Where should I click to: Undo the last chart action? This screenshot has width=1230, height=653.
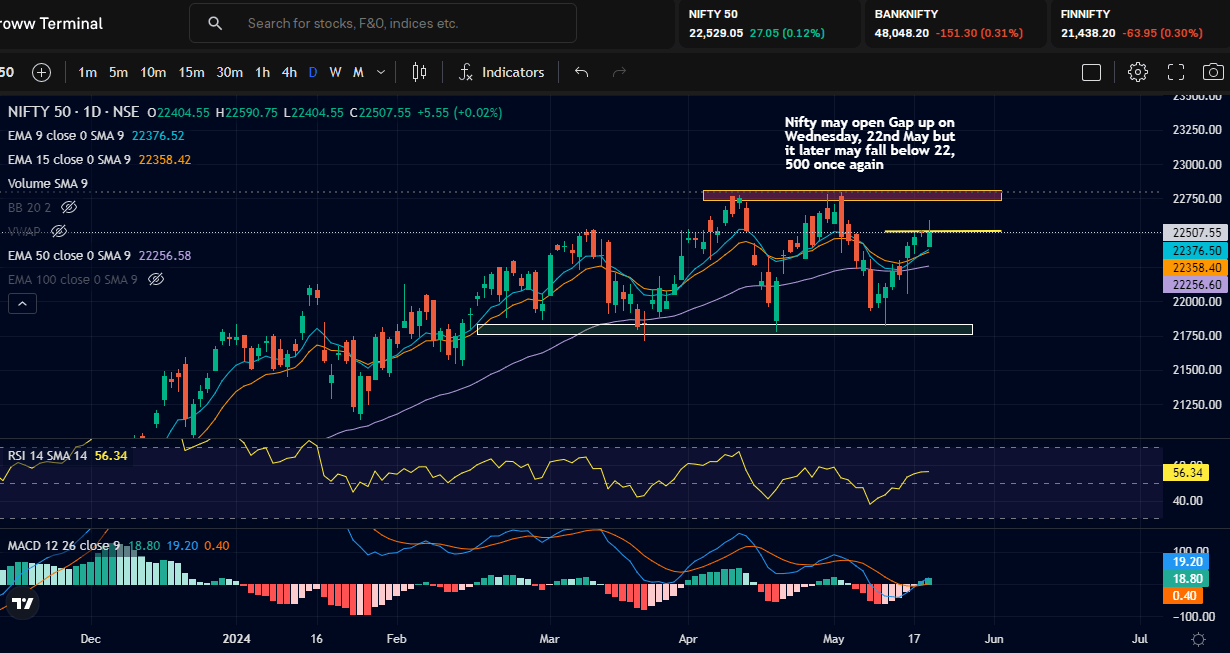pos(581,72)
